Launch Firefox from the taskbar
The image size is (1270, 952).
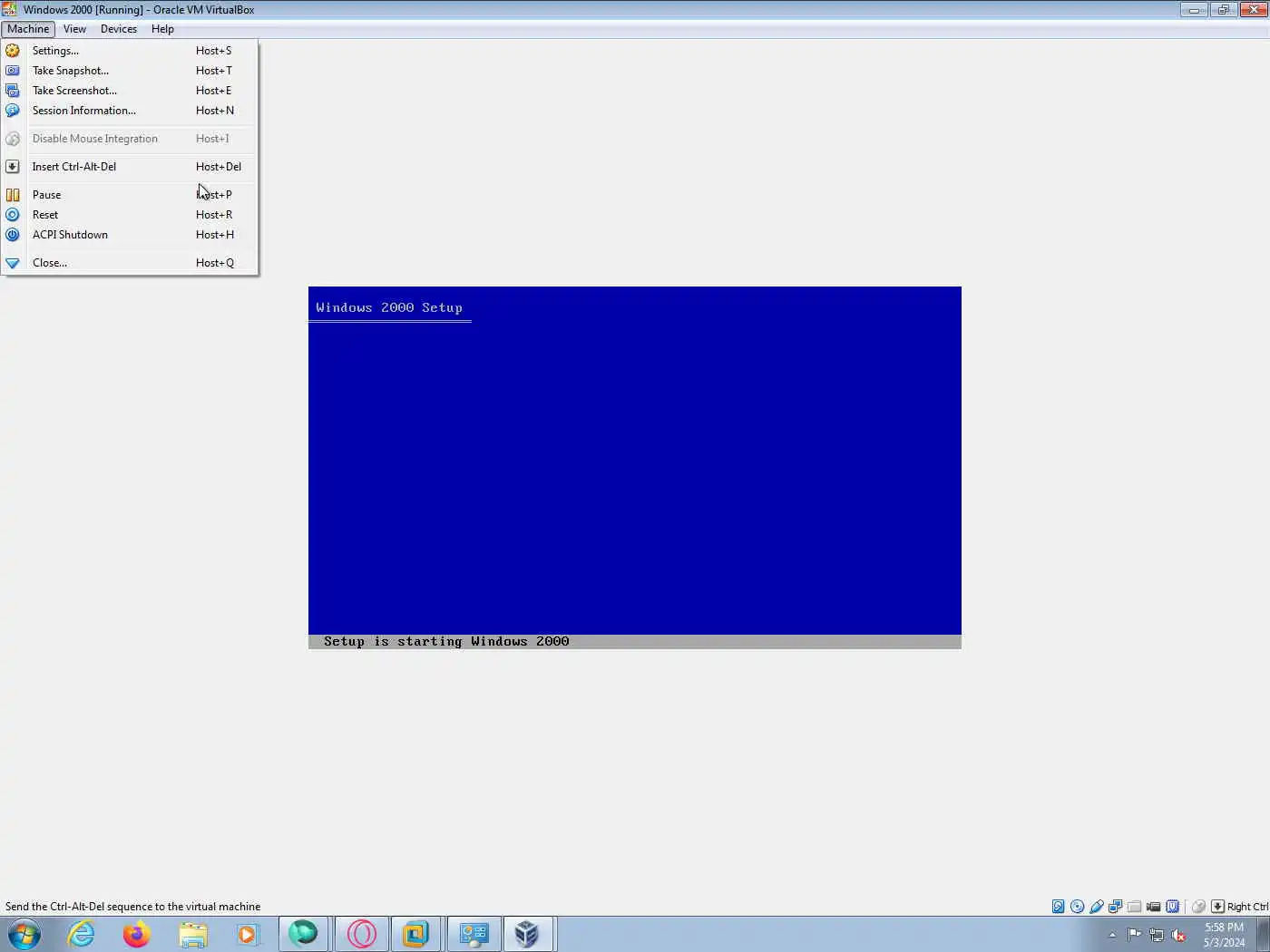click(x=137, y=934)
